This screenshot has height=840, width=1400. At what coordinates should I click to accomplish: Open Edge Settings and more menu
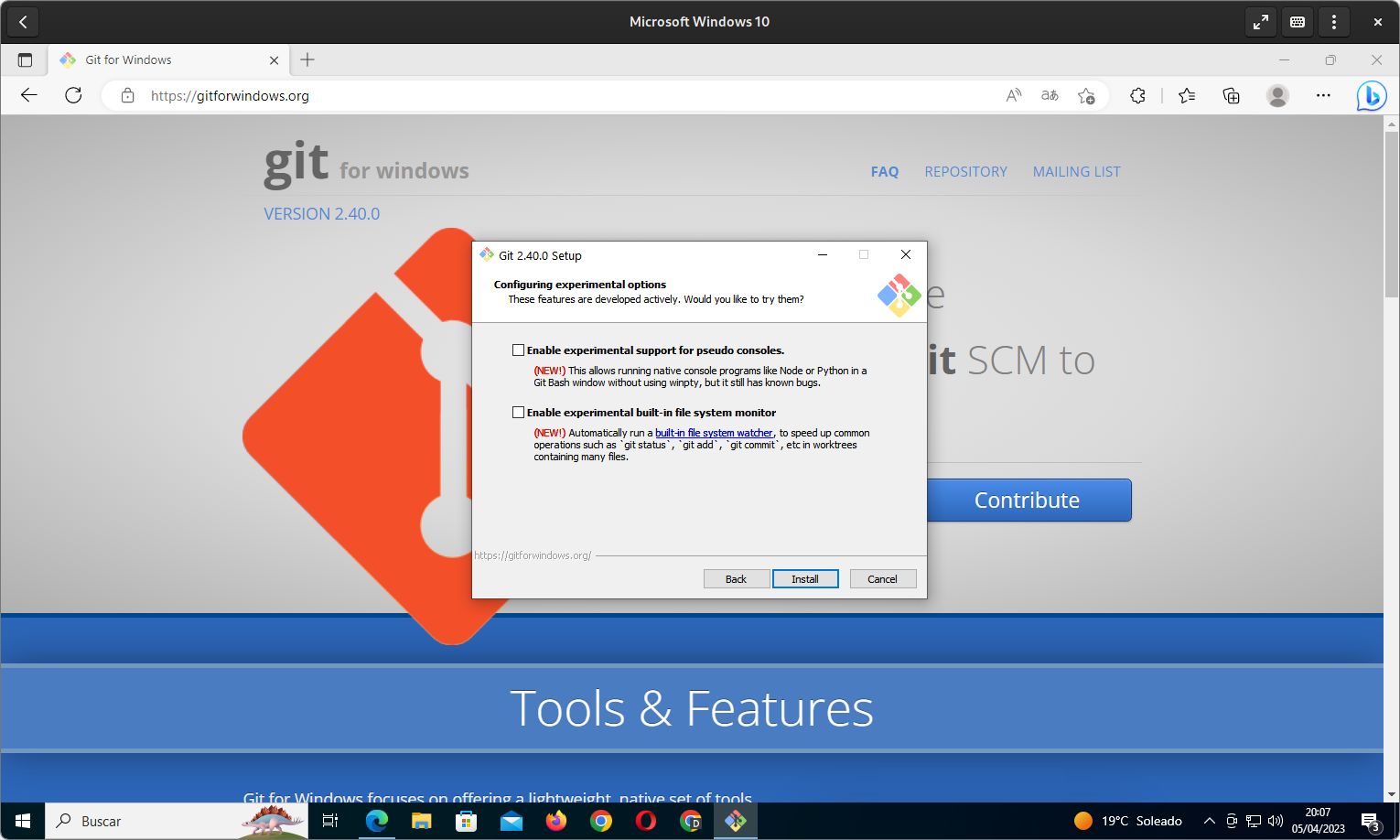tap(1323, 95)
